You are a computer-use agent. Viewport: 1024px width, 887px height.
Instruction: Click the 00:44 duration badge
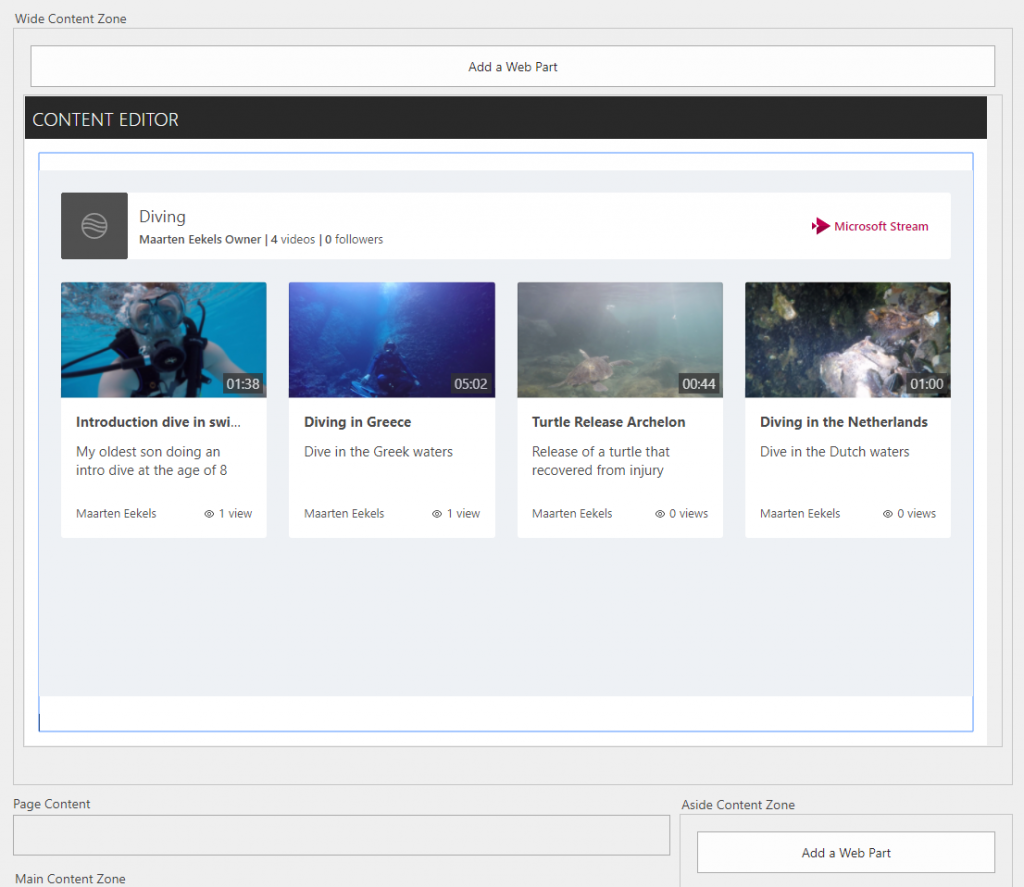[699, 384]
